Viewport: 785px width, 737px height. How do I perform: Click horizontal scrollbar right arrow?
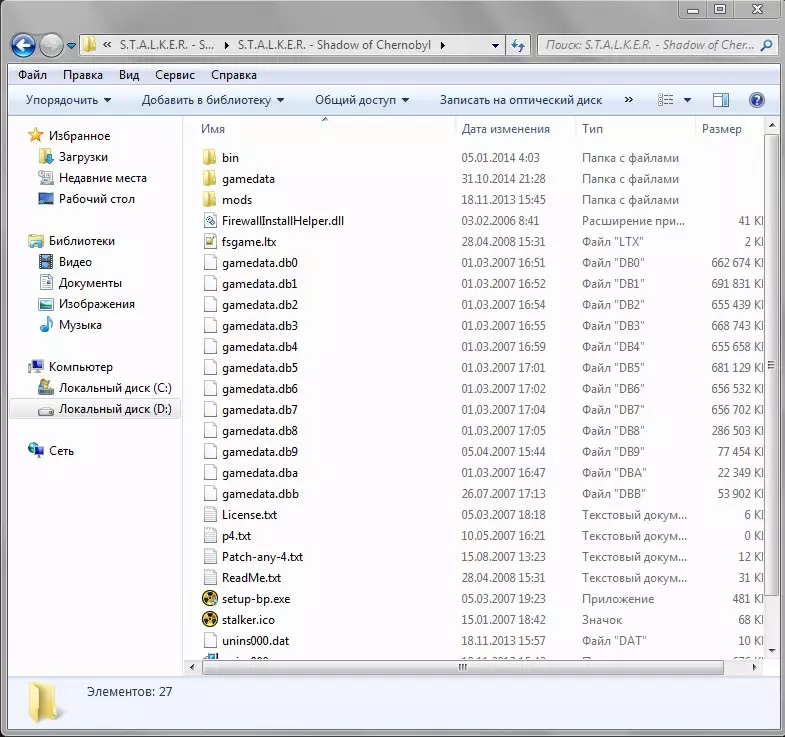(x=754, y=667)
